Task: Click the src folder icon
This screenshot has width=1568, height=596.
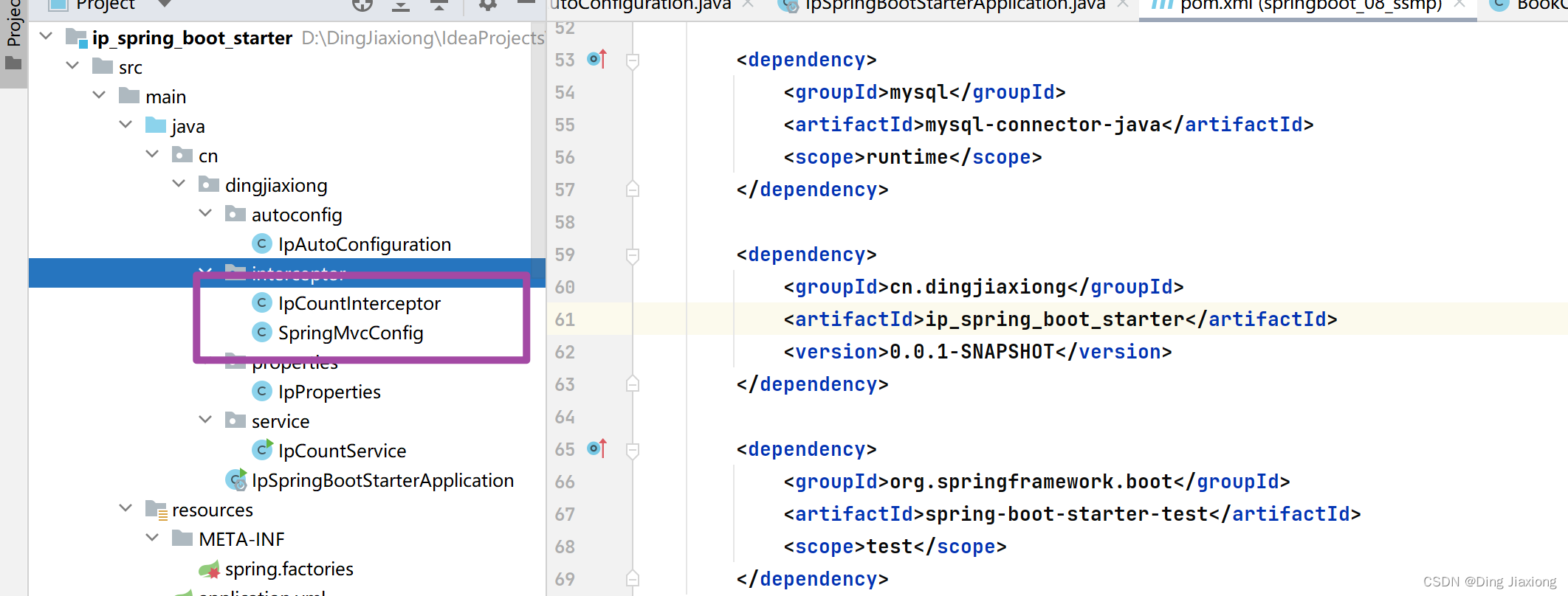Action: (103, 66)
